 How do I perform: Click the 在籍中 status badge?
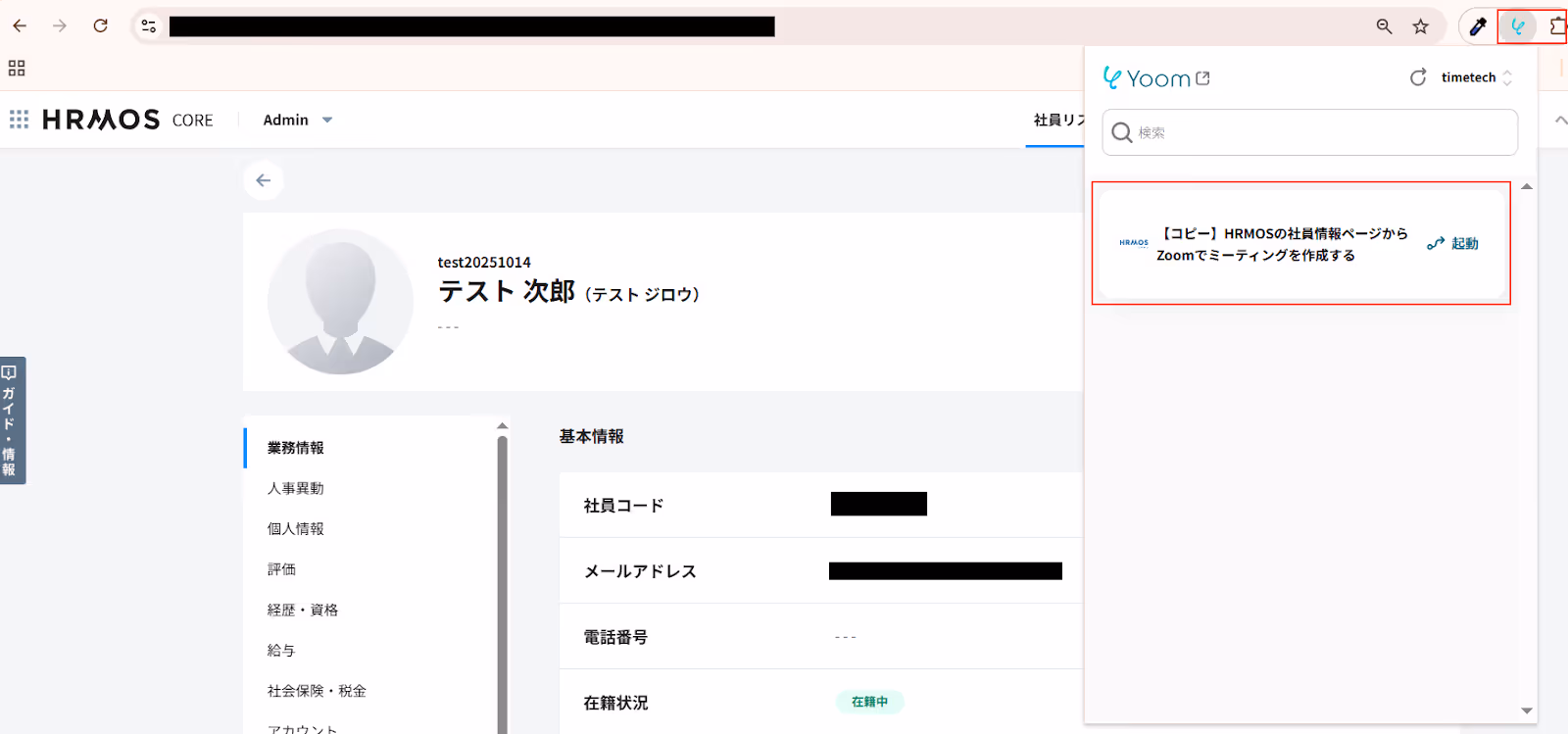click(x=869, y=702)
